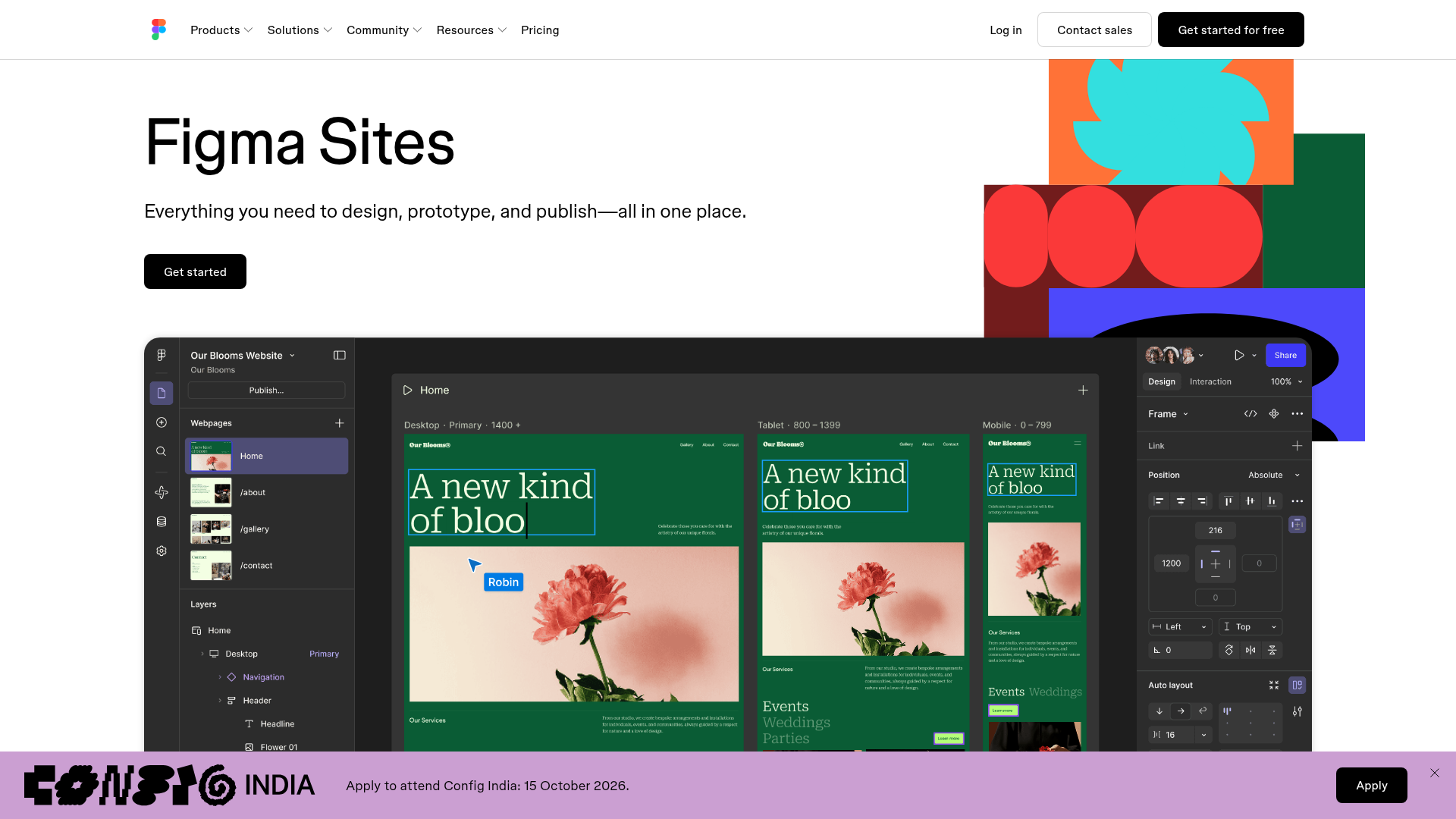Expand the Header layer

click(x=220, y=701)
